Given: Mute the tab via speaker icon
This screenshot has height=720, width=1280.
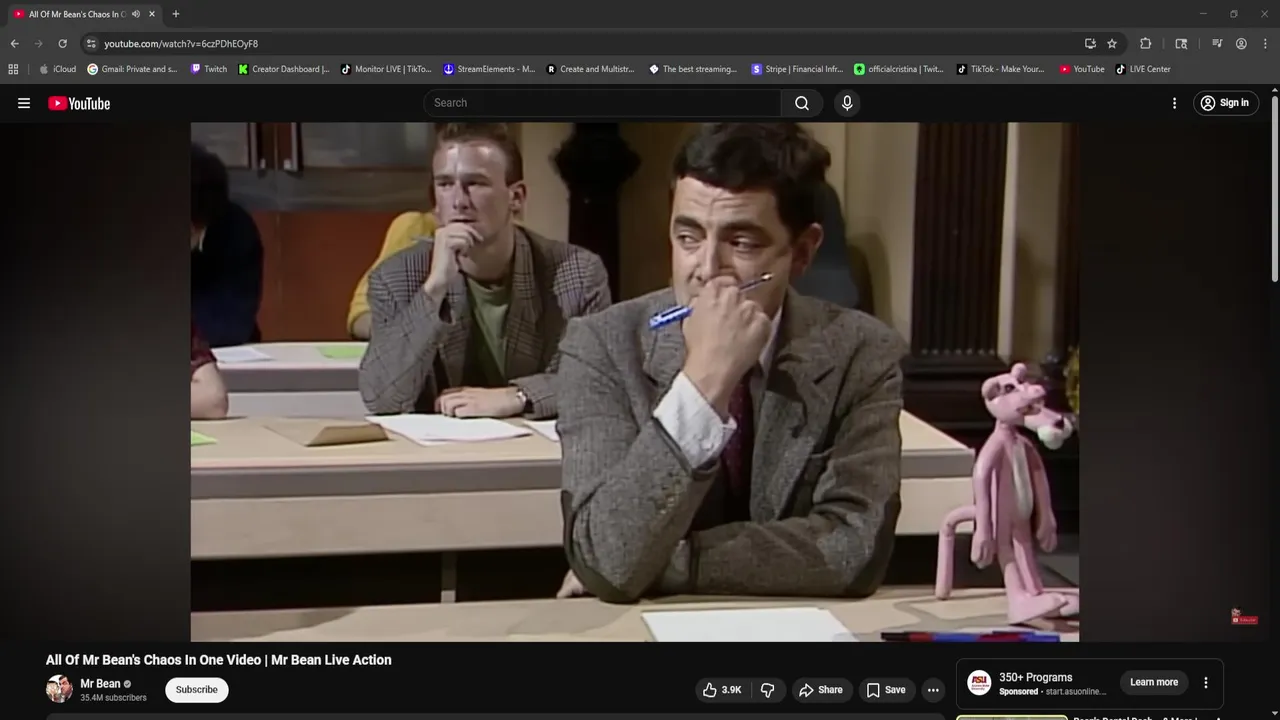Looking at the screenshot, I should [136, 14].
